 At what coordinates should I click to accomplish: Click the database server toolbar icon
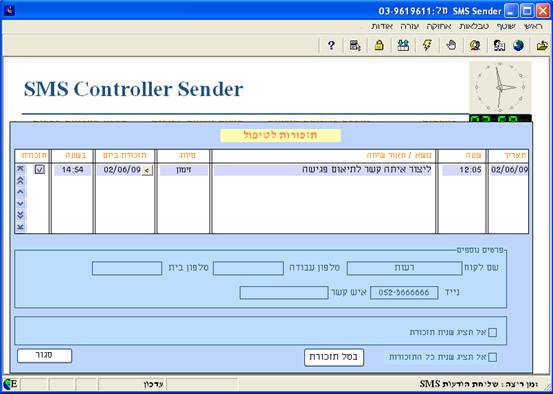355,45
